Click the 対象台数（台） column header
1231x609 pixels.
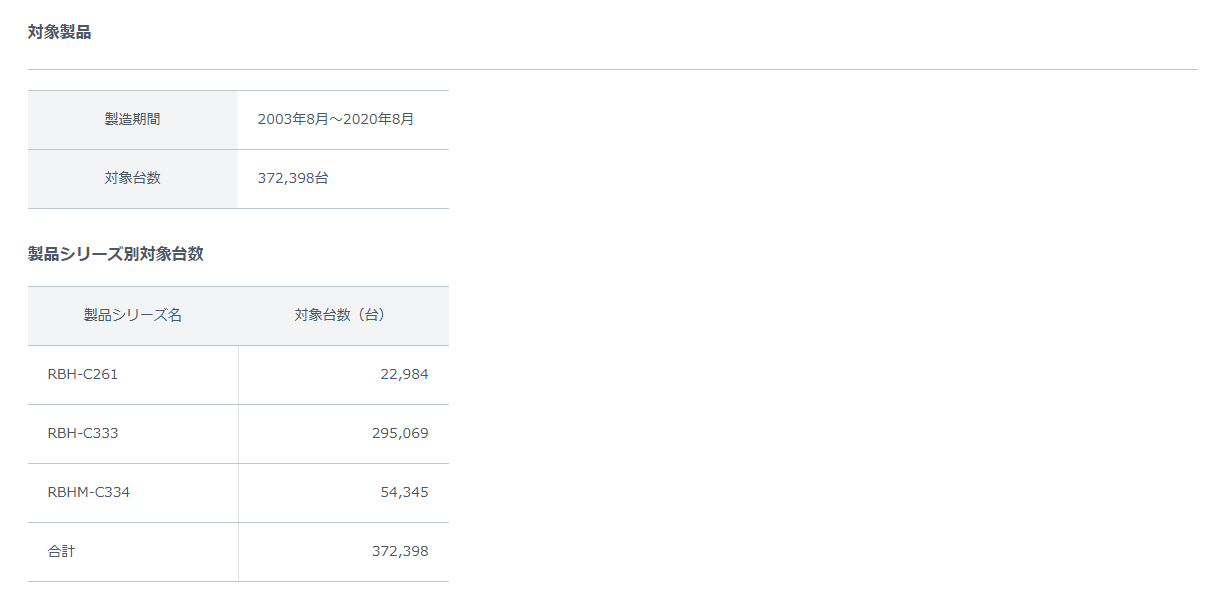point(342,315)
